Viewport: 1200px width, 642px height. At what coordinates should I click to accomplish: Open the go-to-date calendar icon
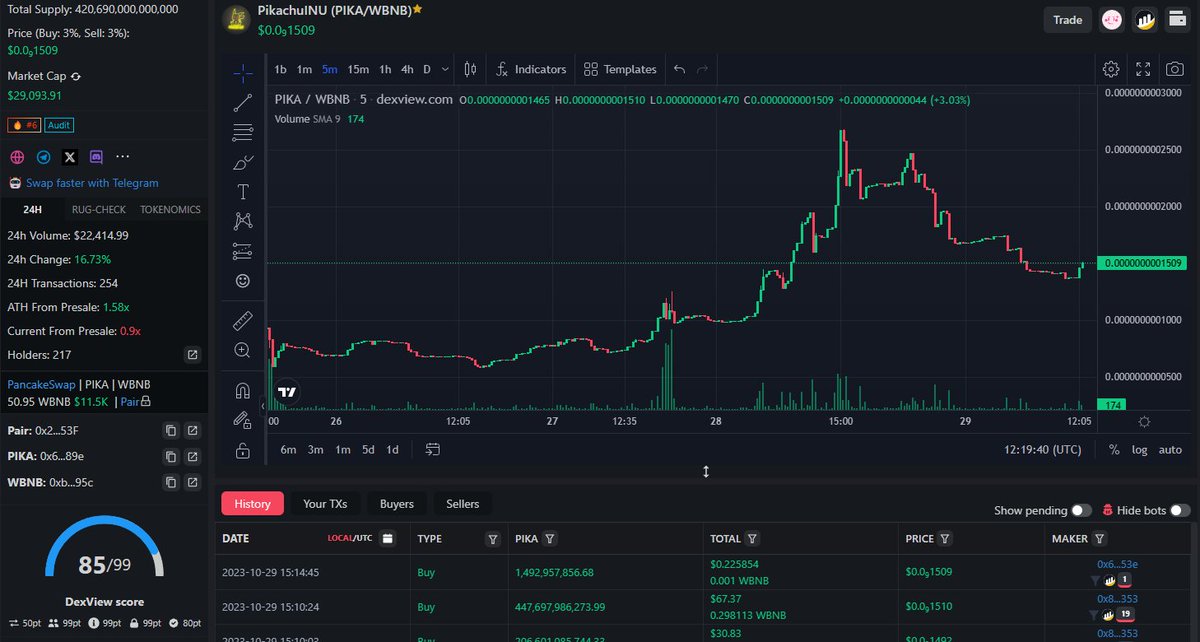point(433,450)
